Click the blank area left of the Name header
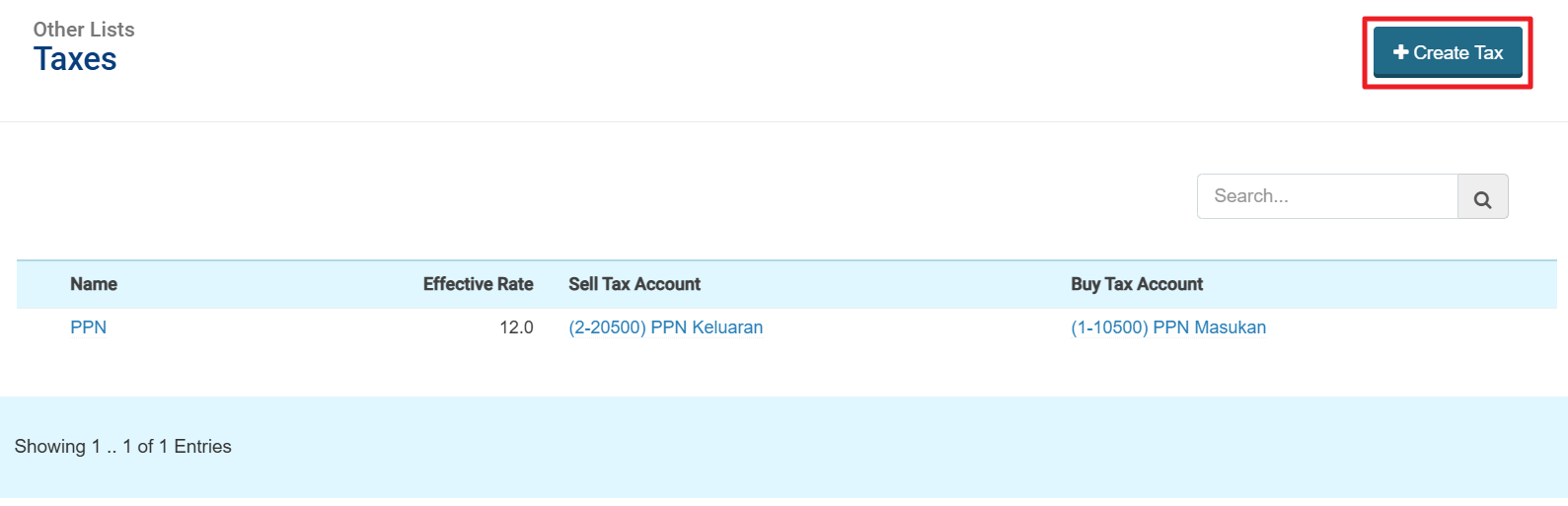 click(41, 284)
